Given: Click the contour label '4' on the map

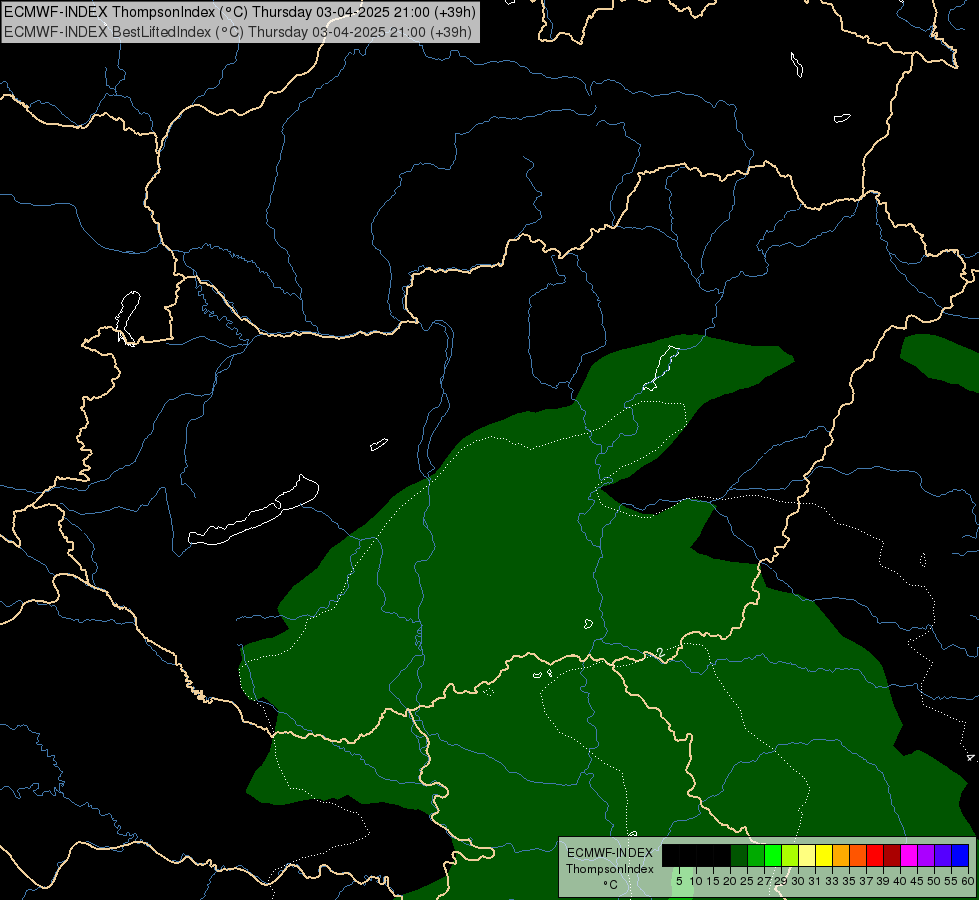Looking at the screenshot, I should click(970, 758).
